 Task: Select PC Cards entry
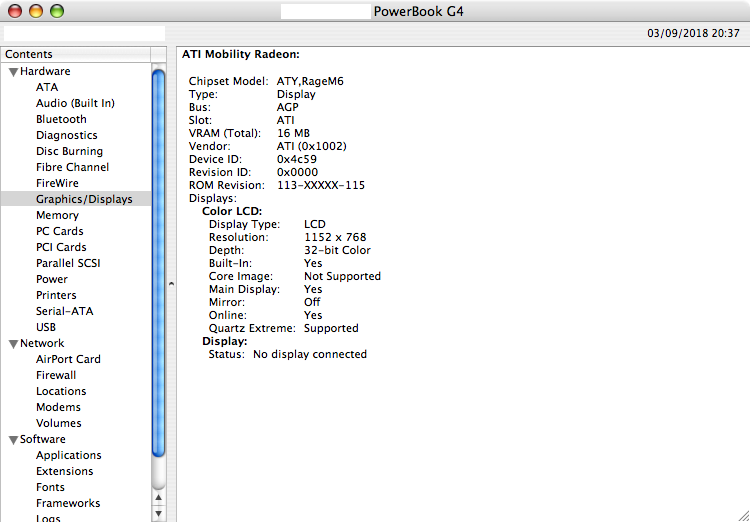coord(59,231)
